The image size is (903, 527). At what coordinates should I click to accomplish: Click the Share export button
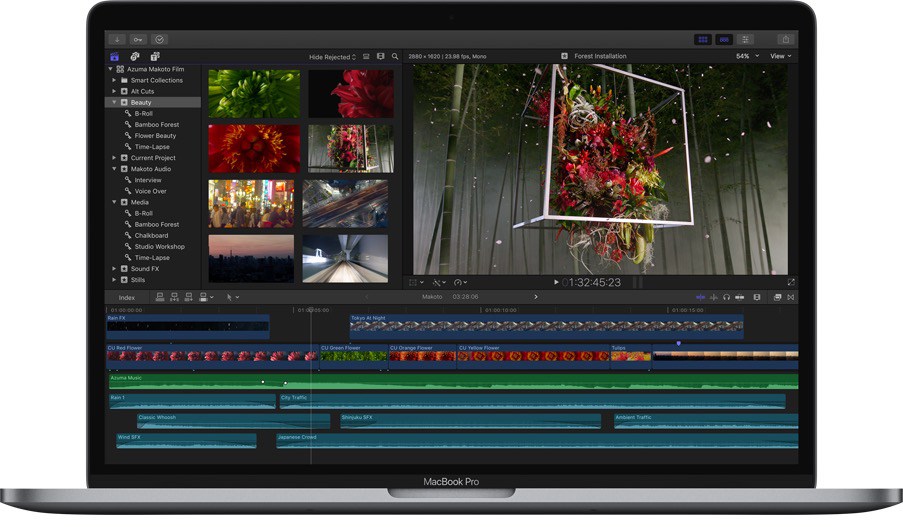(x=786, y=39)
